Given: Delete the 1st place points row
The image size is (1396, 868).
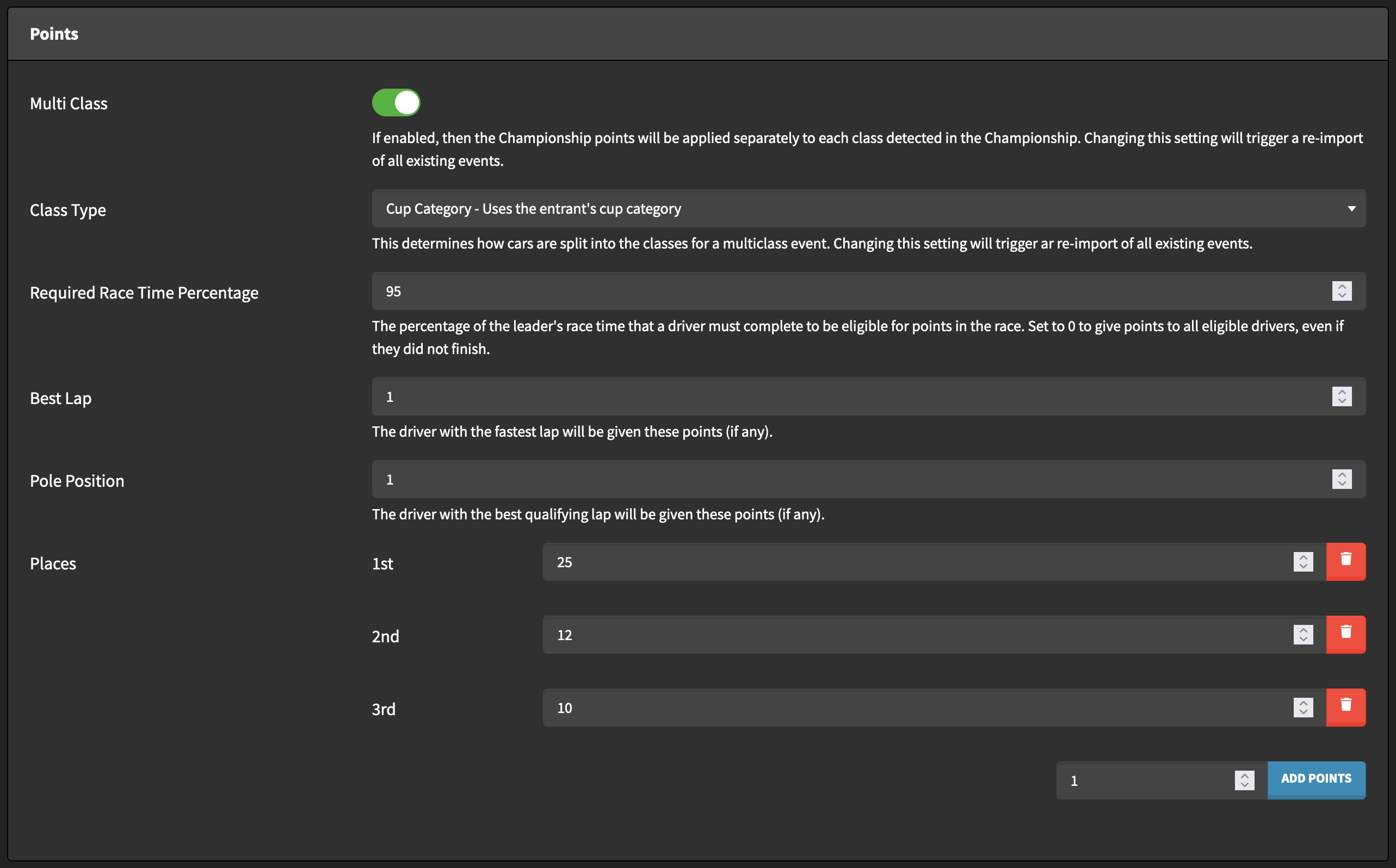Looking at the screenshot, I should tap(1345, 561).
